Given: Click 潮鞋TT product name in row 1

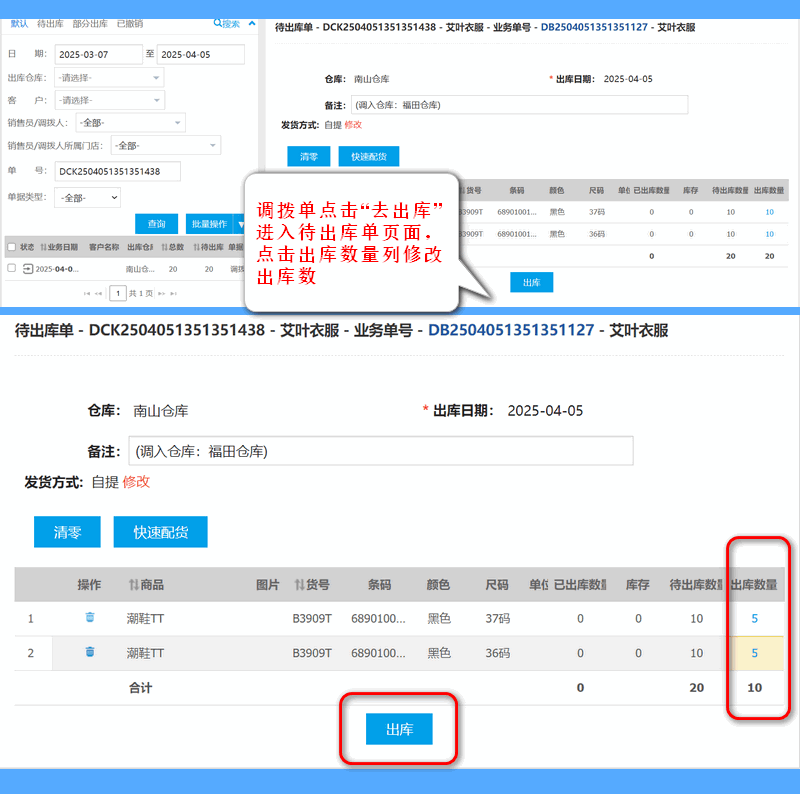Looking at the screenshot, I should tap(145, 618).
